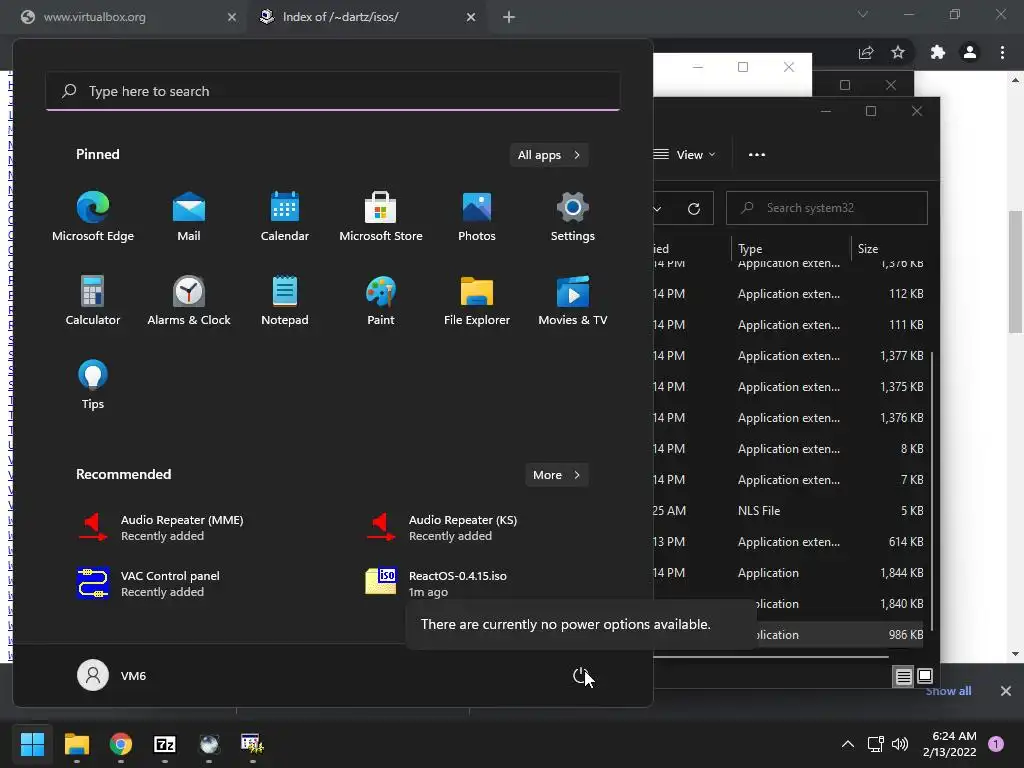Click the File Explorer list vertical scrollbar
This screenshot has width=1024, height=768.
pyautogui.click(x=931, y=490)
